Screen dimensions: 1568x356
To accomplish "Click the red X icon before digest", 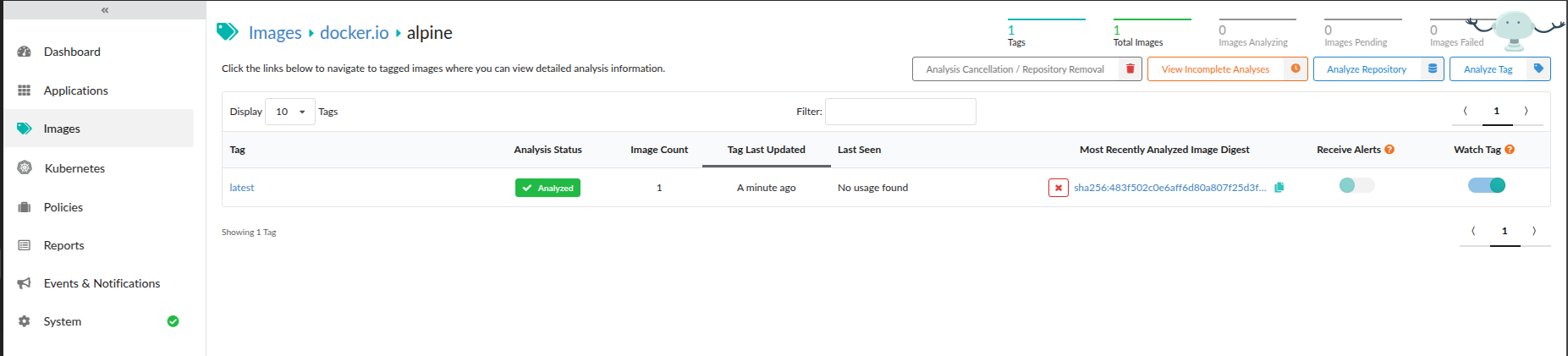I will click(x=1058, y=188).
